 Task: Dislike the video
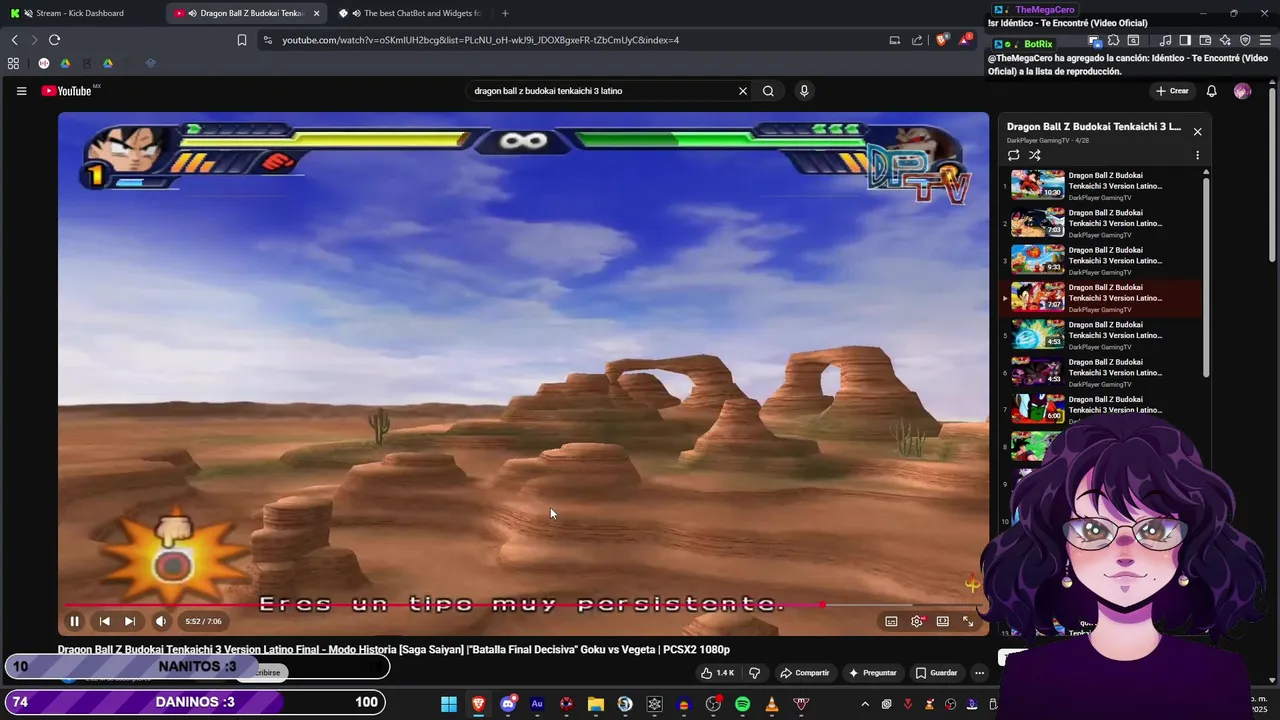755,673
